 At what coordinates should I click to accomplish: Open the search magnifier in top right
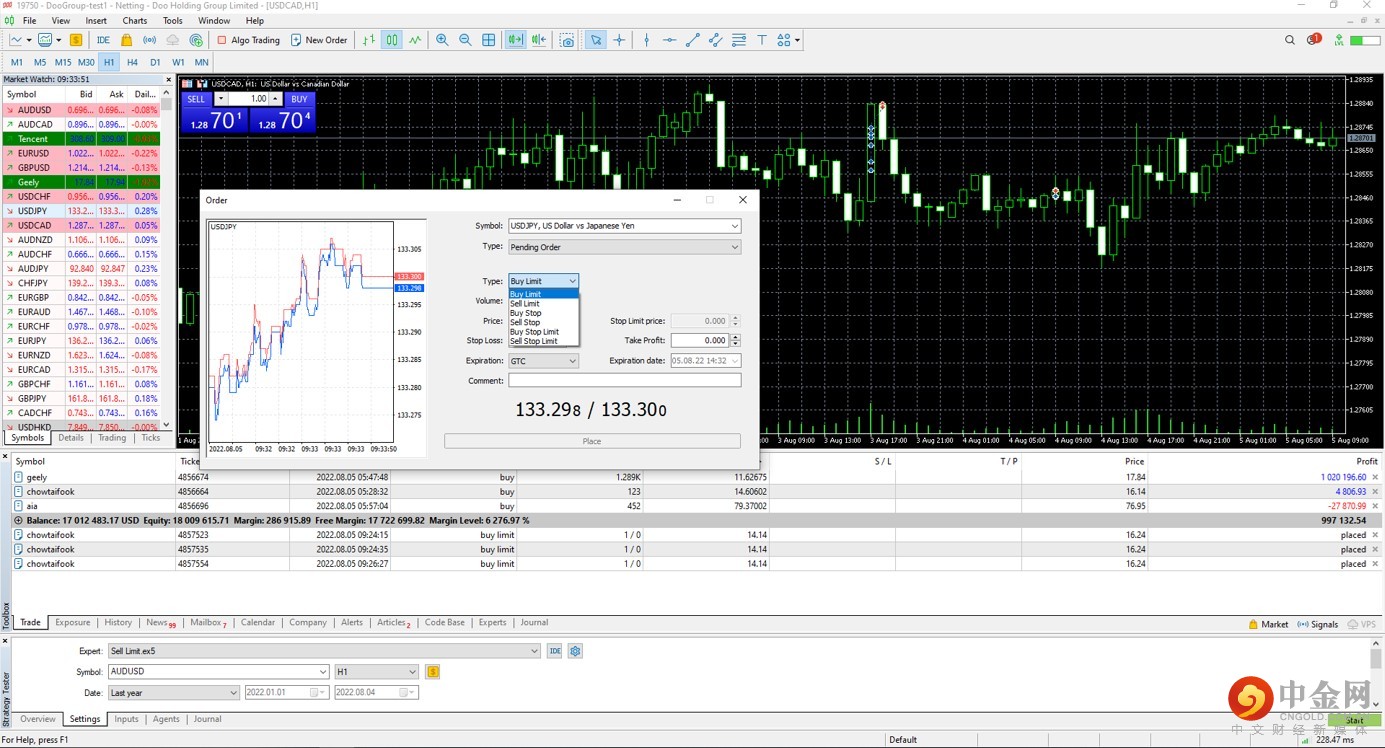(x=1290, y=40)
